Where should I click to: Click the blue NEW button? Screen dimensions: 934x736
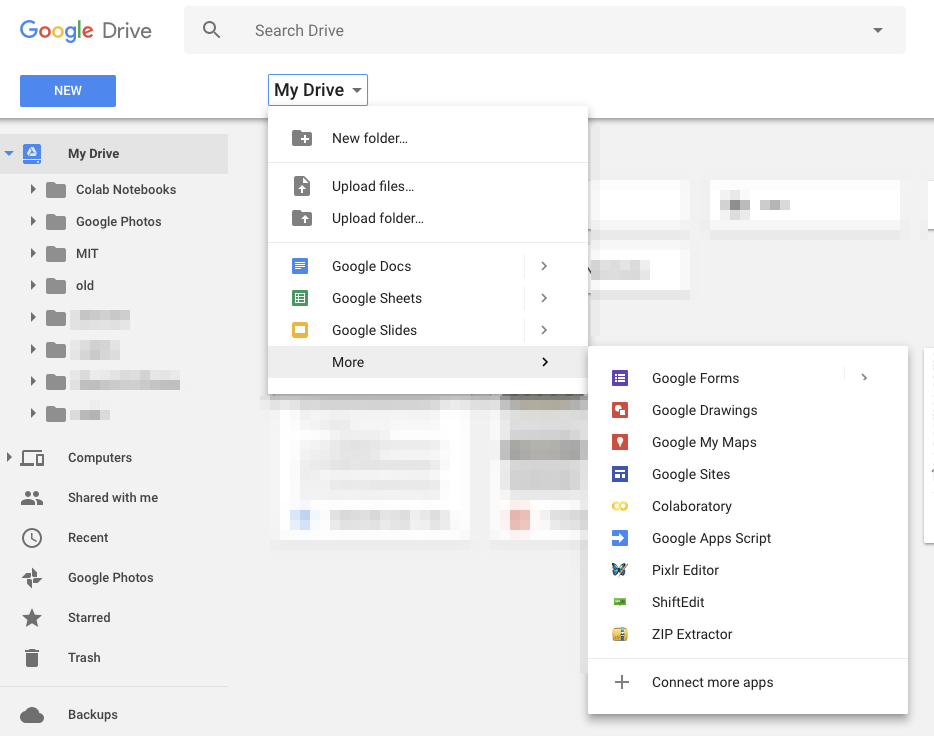[x=68, y=91]
